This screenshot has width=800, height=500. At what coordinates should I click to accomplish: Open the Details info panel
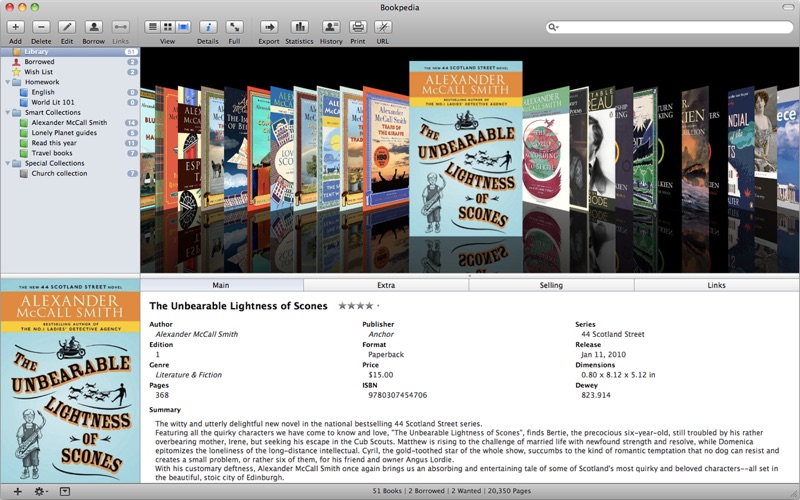[208, 27]
